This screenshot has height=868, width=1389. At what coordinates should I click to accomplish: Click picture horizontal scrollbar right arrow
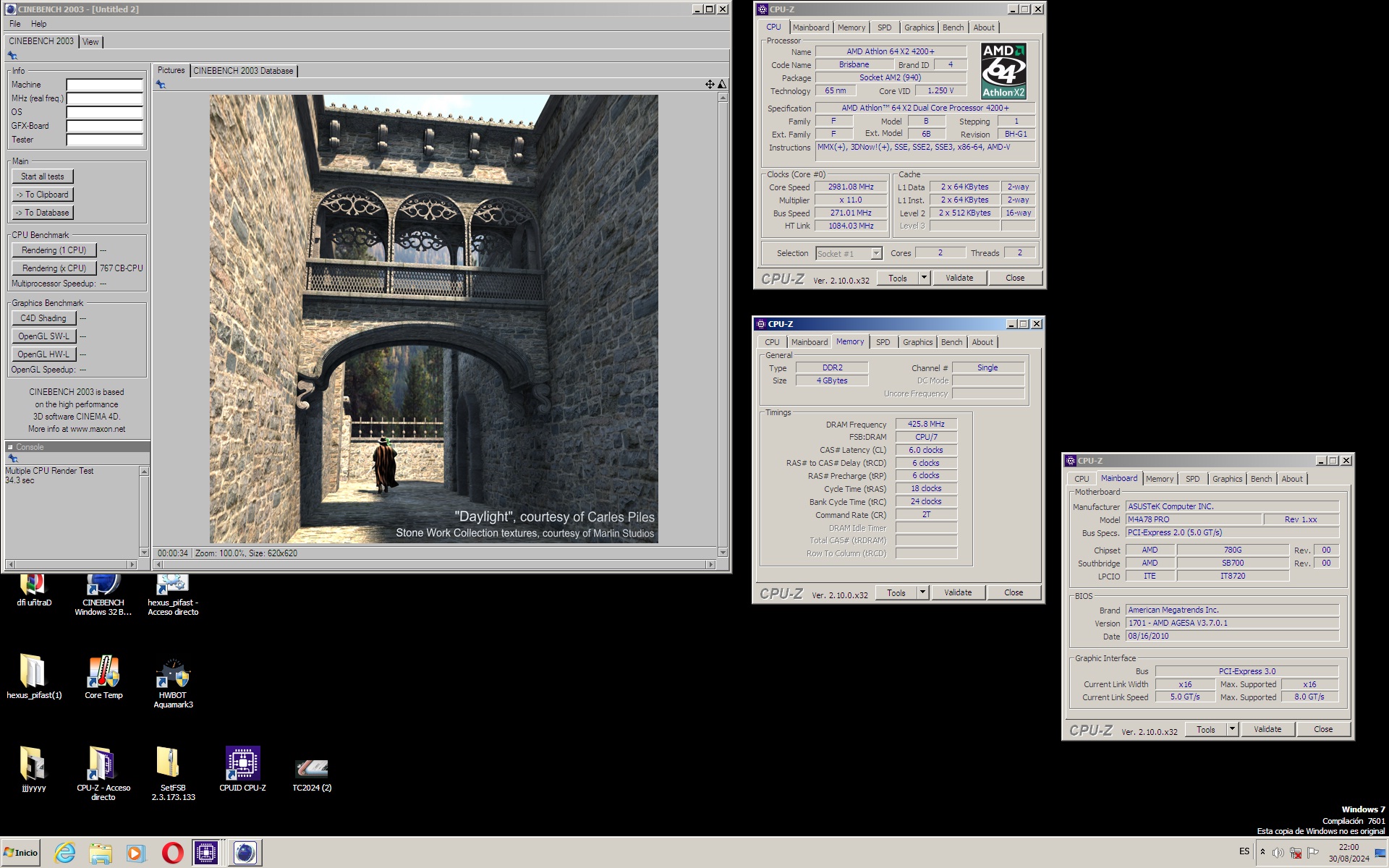(x=711, y=564)
